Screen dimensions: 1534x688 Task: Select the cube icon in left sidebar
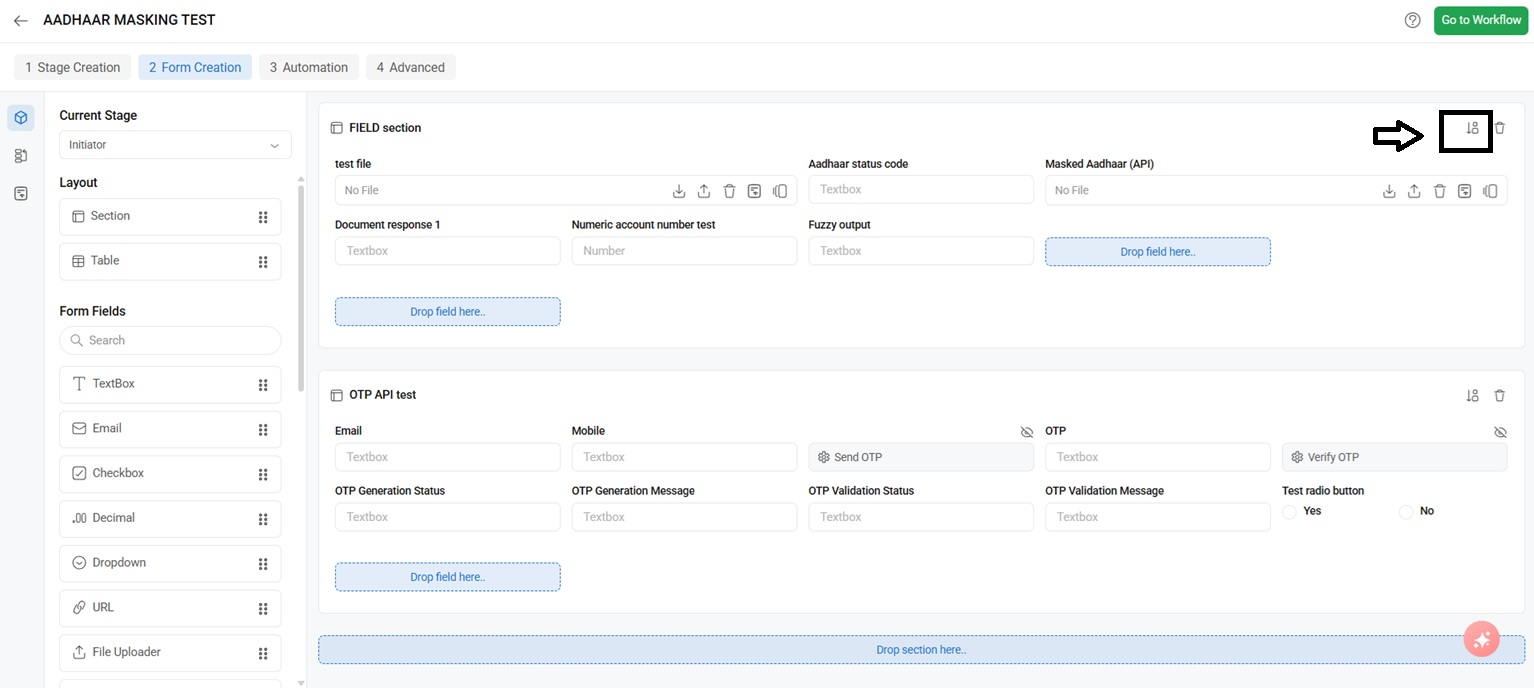tap(21, 118)
